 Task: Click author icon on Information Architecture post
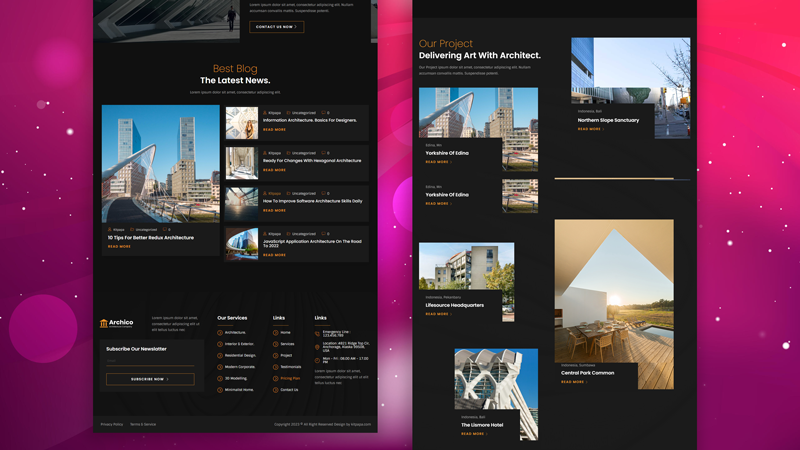click(265, 113)
